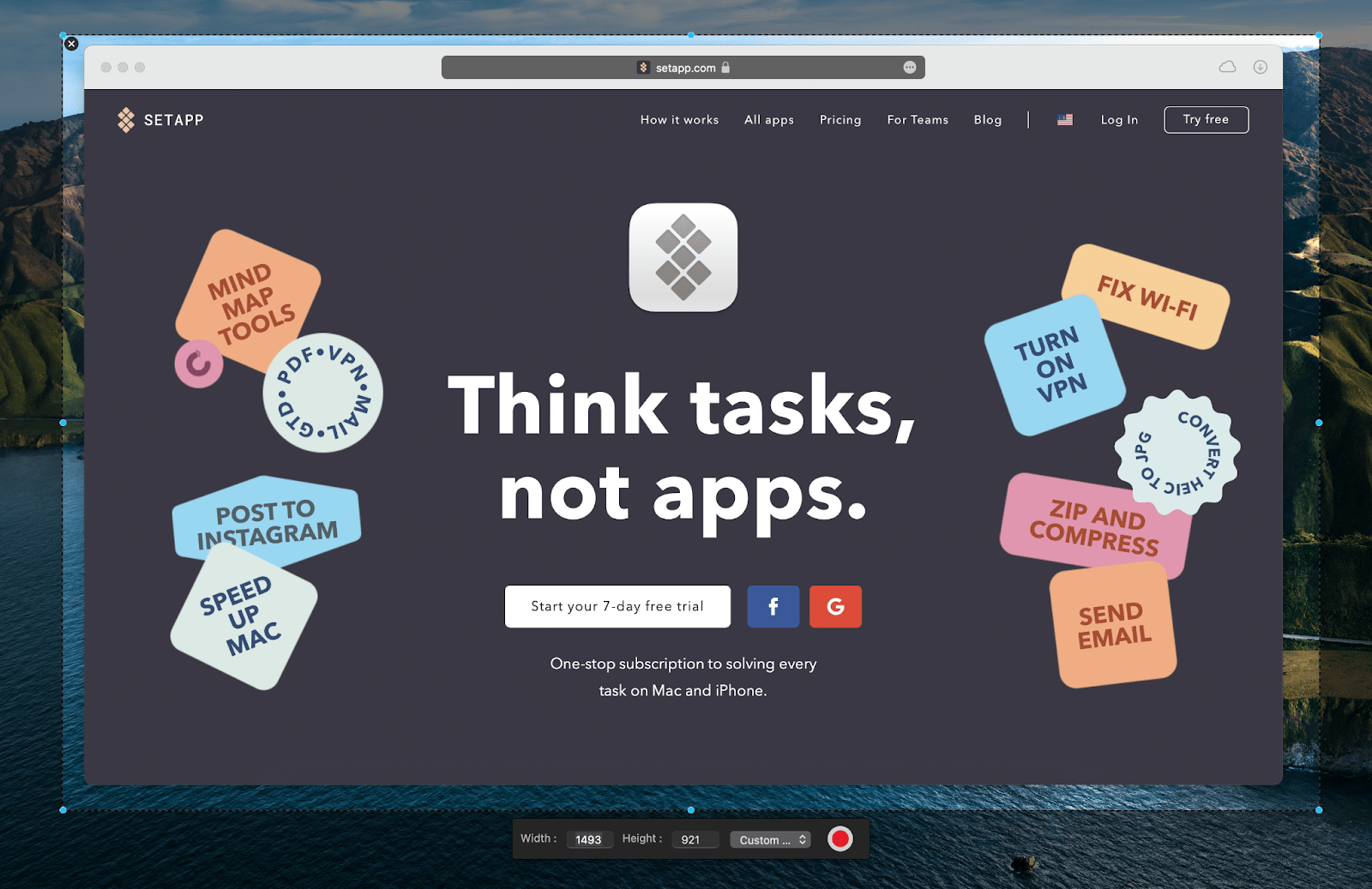The width and height of the screenshot is (1372, 889).
Task: Dismiss the screenshot selection with the X button
Action: point(71,43)
